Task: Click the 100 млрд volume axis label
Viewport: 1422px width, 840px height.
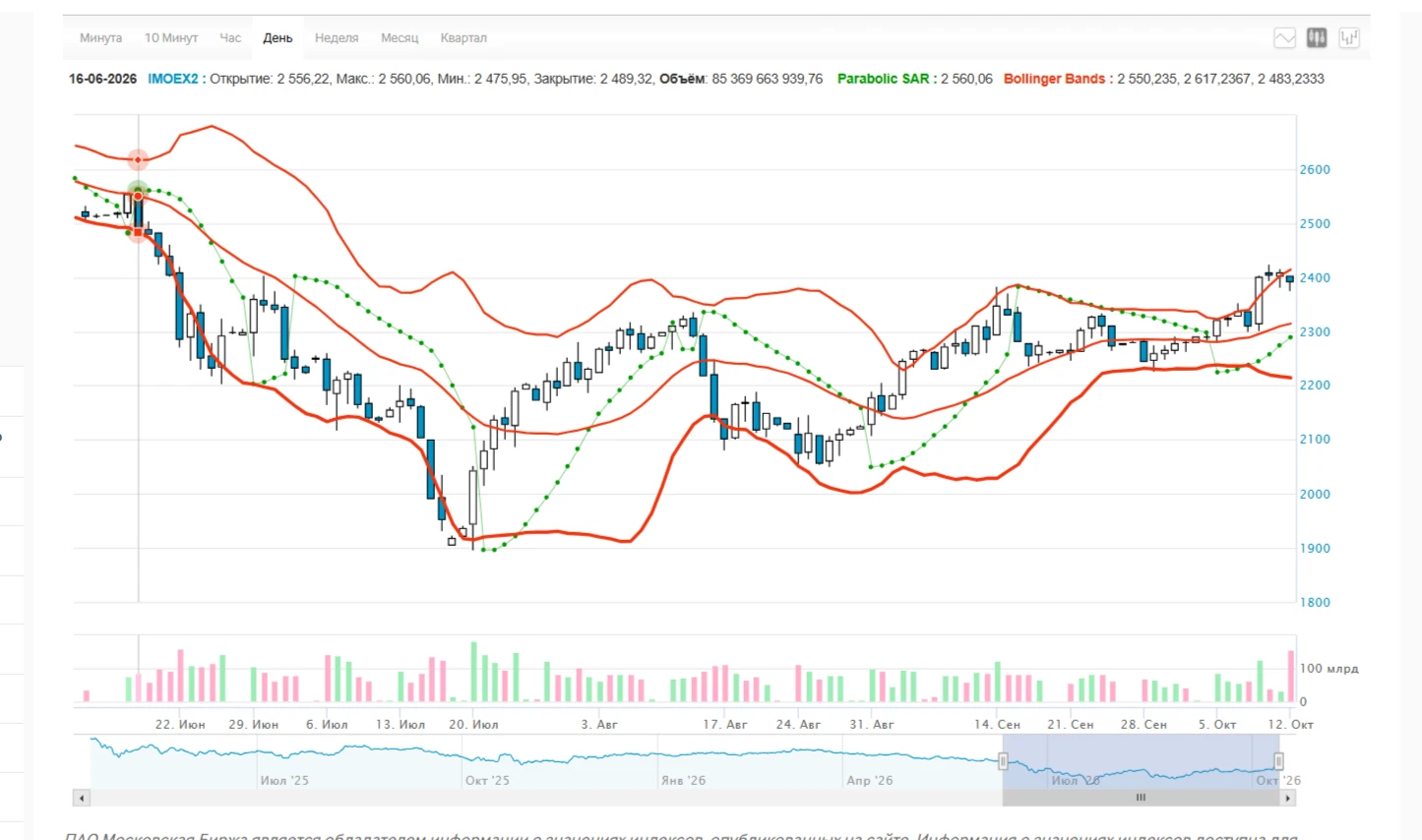Action: (1329, 669)
